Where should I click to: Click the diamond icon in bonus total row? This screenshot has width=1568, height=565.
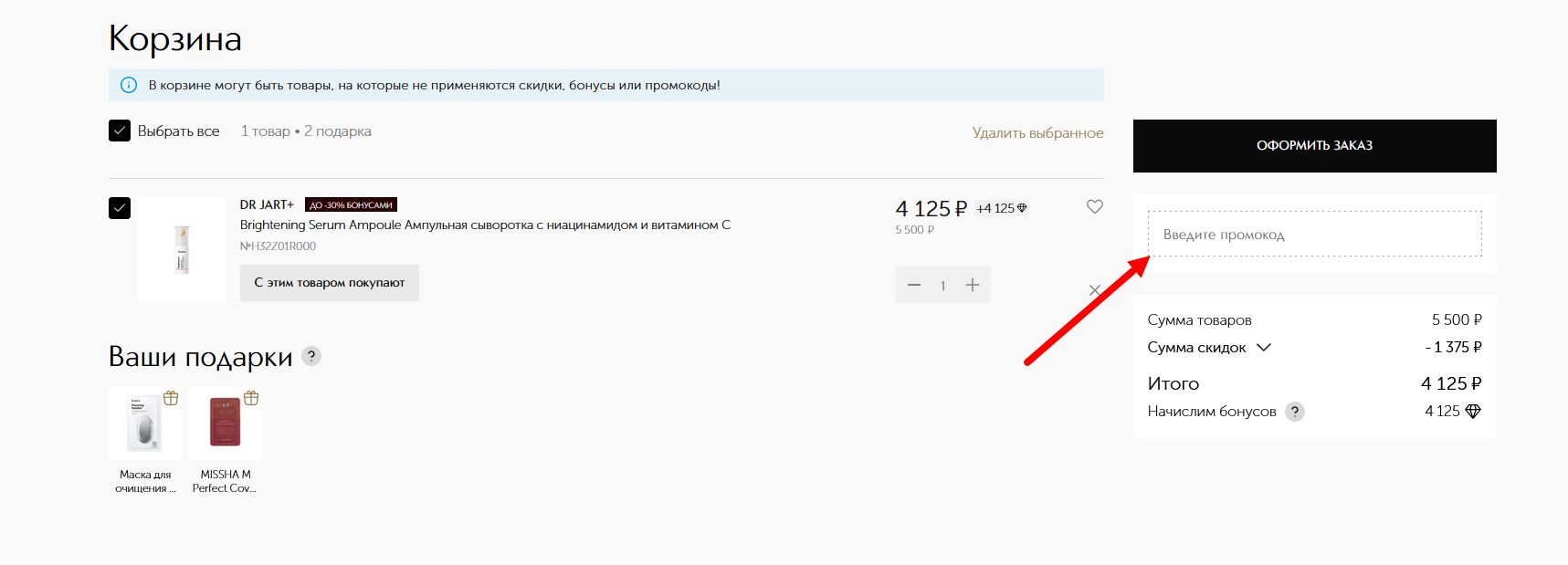click(x=1473, y=412)
